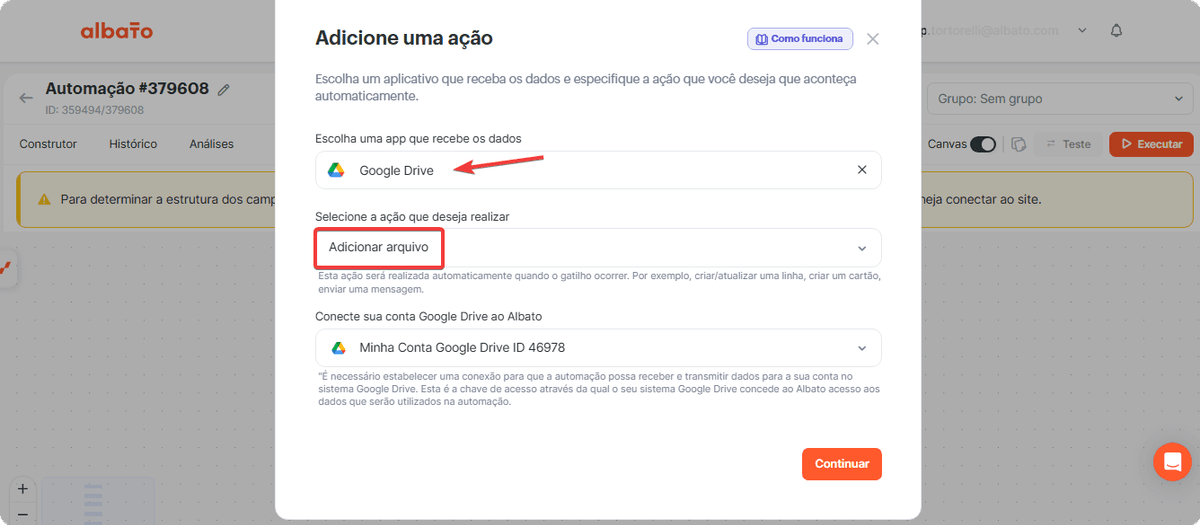Click the Como funciona help button
The width and height of the screenshot is (1200, 525).
[800, 39]
